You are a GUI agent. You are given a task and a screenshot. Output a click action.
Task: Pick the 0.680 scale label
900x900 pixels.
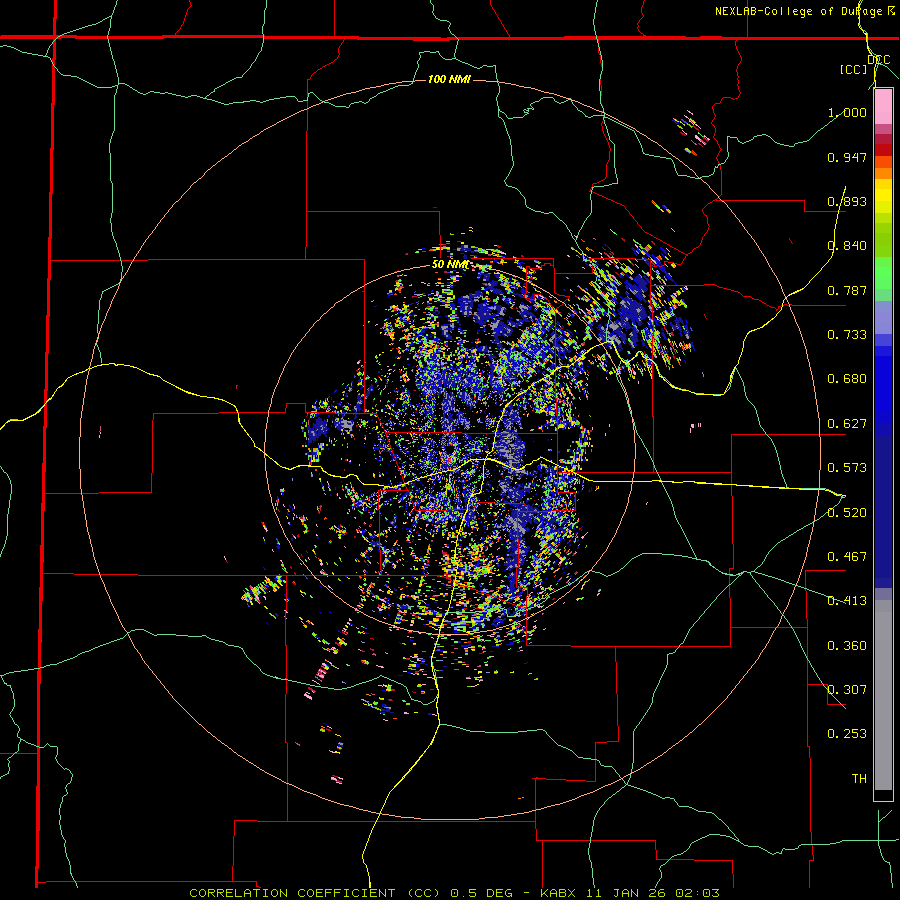pyautogui.click(x=847, y=379)
